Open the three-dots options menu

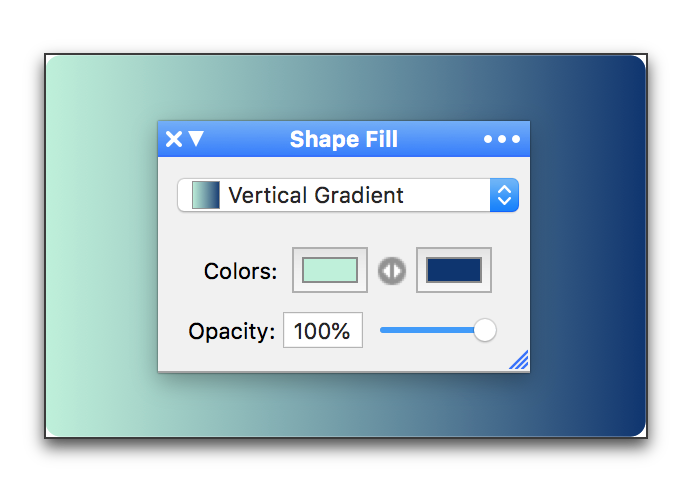[x=502, y=139]
